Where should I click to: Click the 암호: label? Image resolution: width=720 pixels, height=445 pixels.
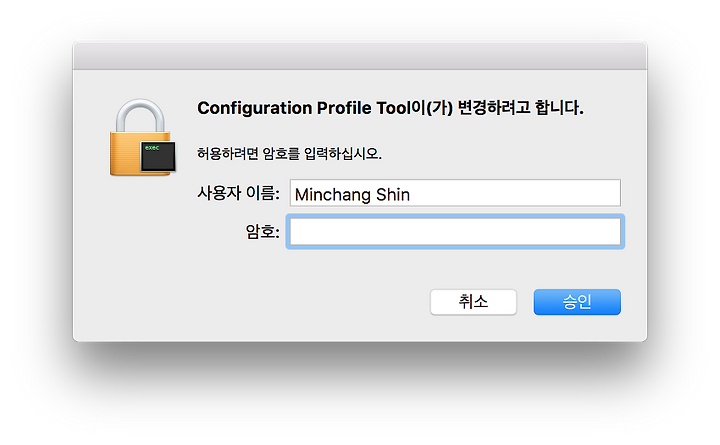pos(263,231)
